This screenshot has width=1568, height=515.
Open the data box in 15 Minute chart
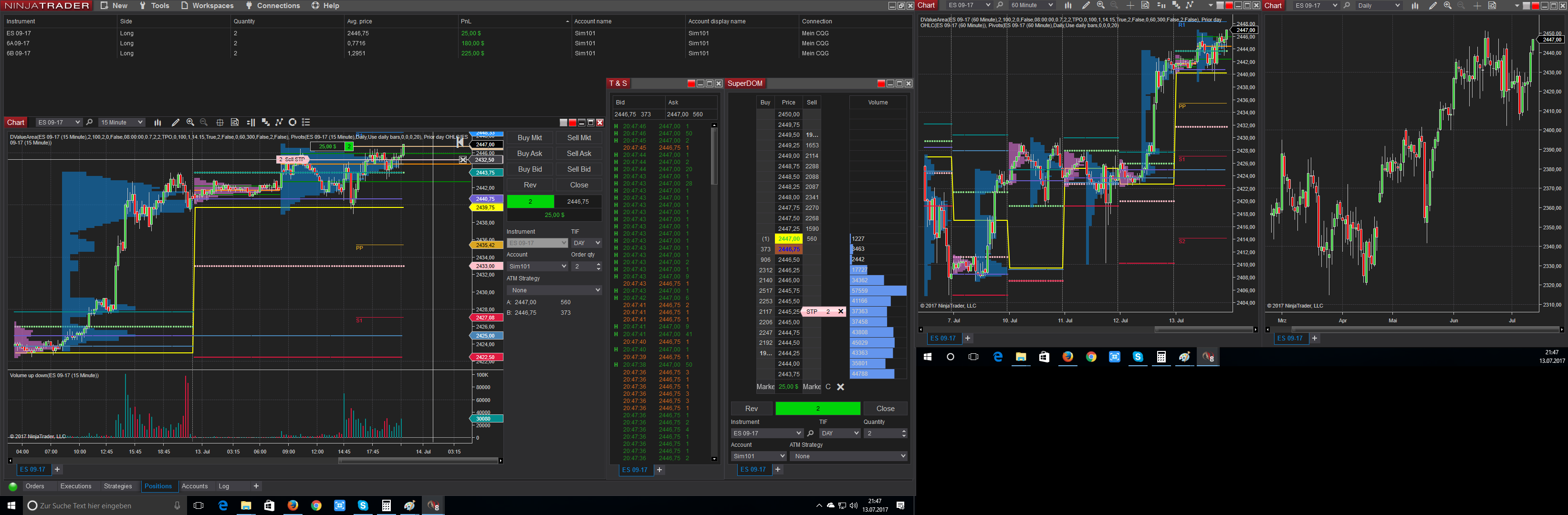click(235, 122)
